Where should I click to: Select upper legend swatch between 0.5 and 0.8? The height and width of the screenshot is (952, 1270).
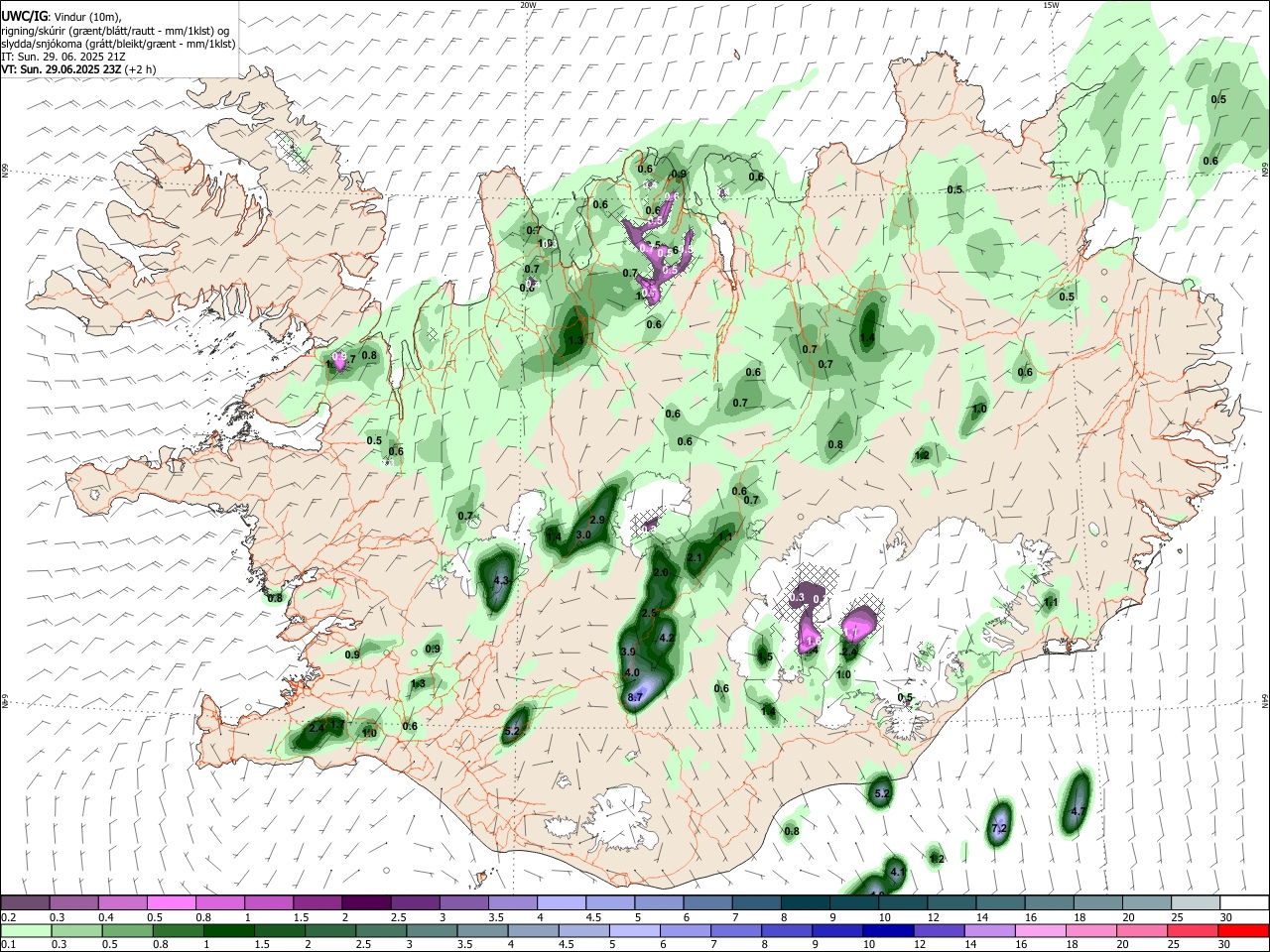point(171,902)
